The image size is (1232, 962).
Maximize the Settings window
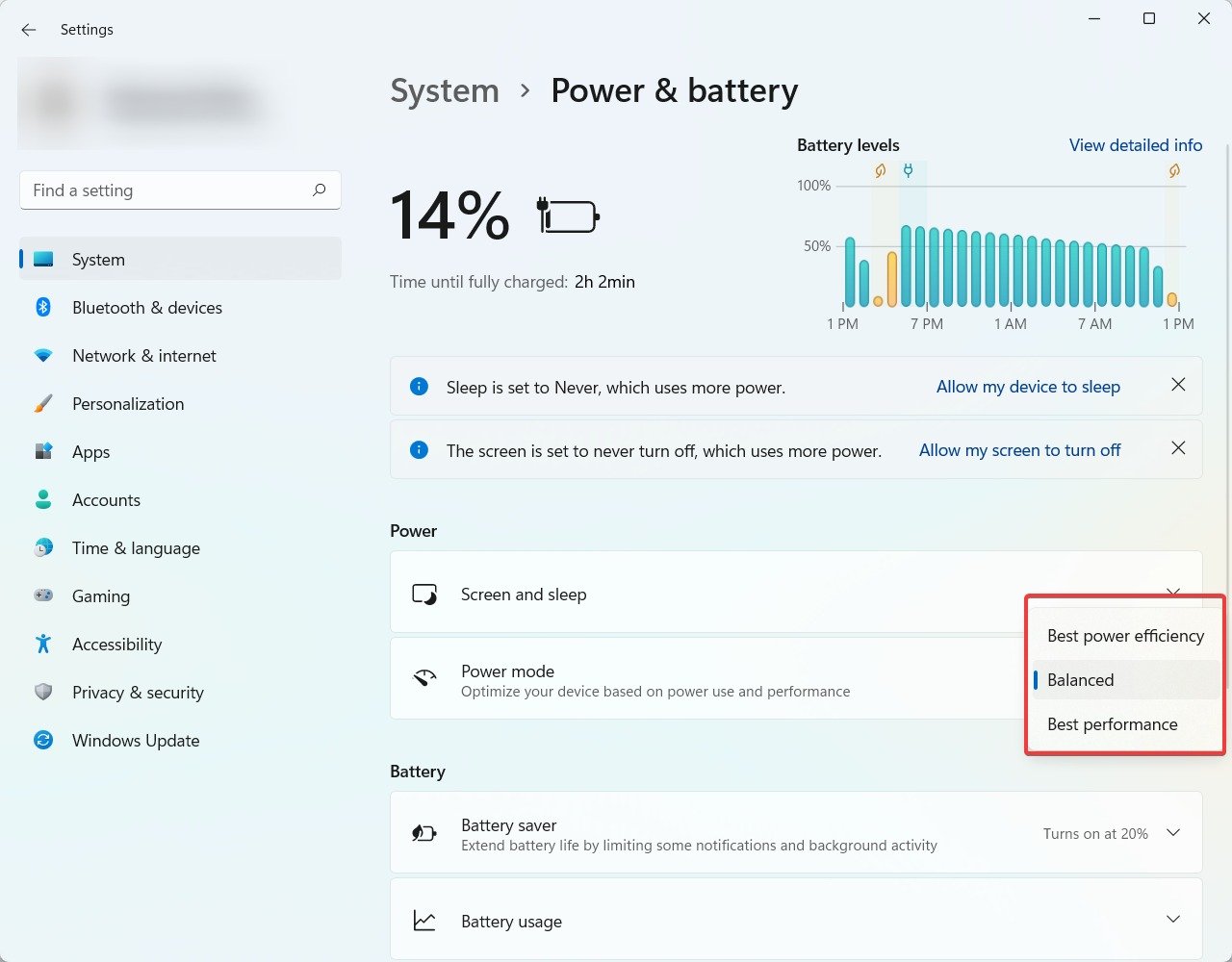[x=1149, y=18]
